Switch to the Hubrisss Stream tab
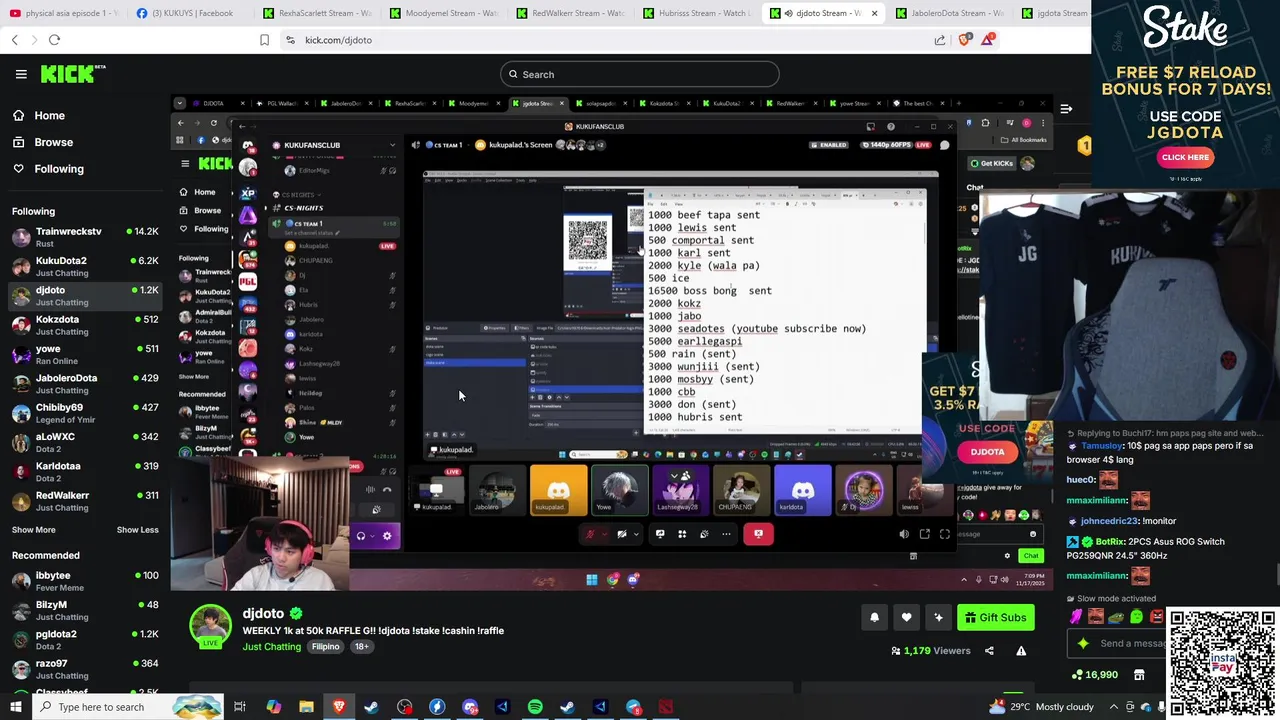1280x720 pixels. (x=698, y=13)
